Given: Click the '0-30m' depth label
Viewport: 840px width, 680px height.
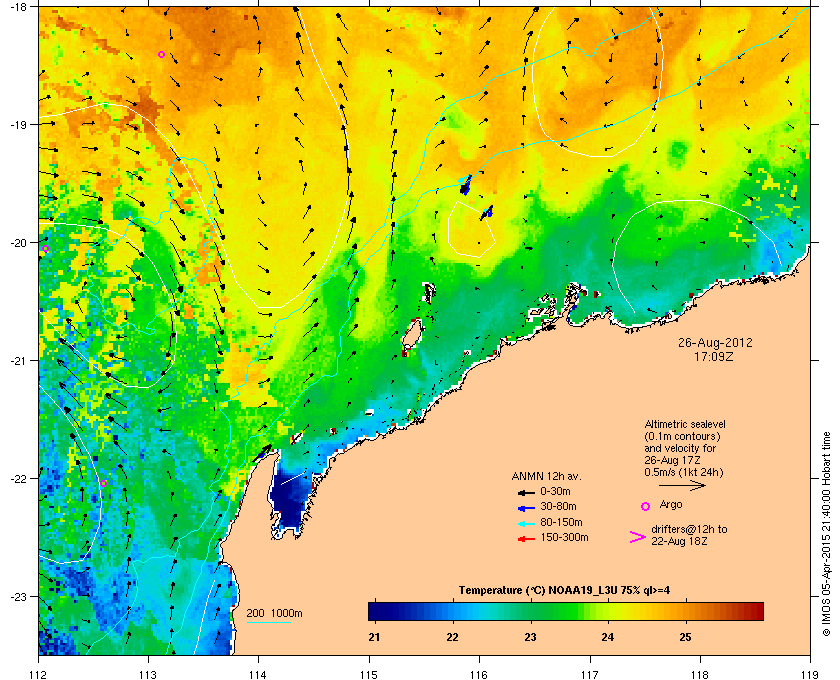Looking at the screenshot, I should point(556,491).
